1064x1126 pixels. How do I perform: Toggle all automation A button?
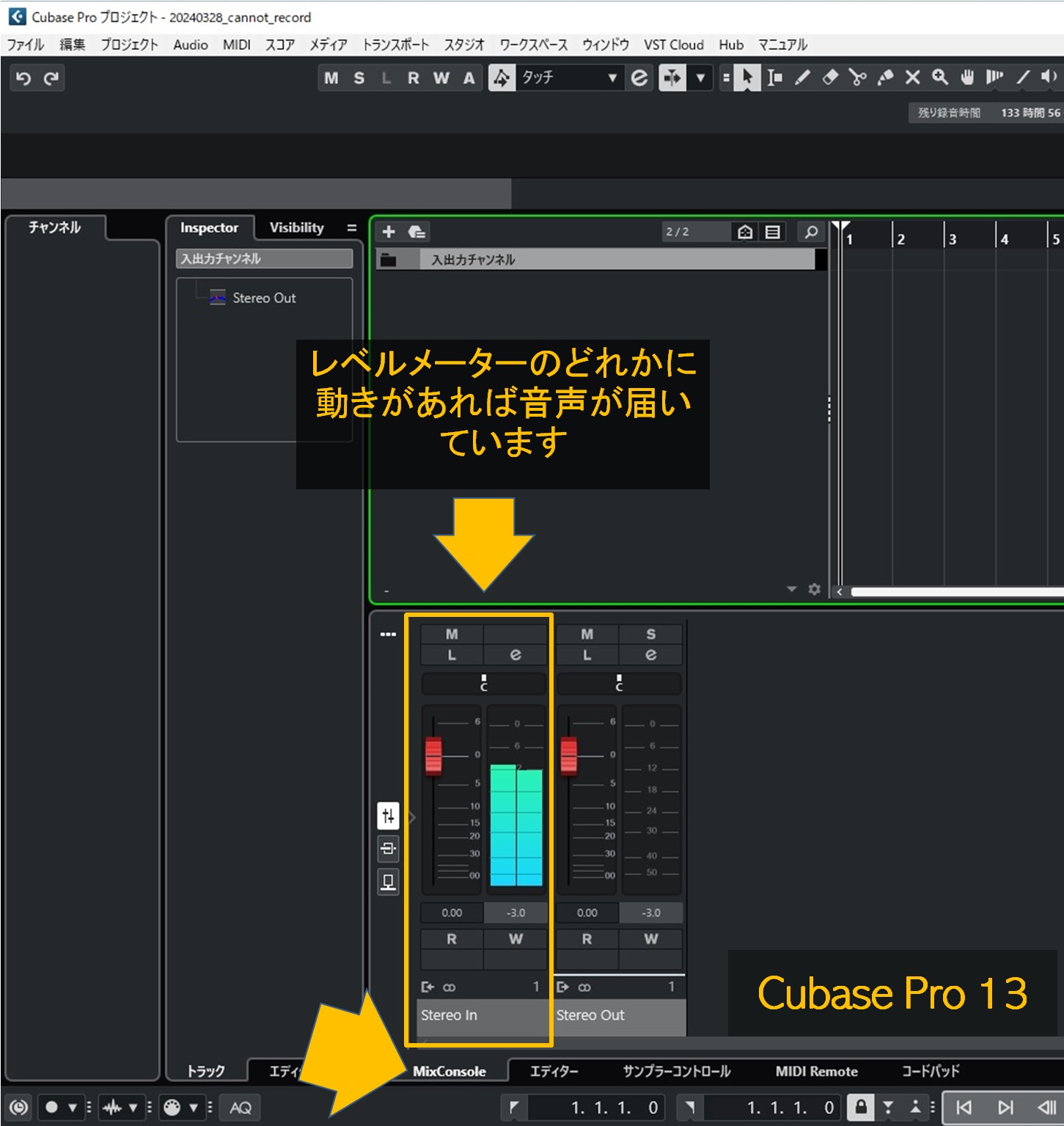click(x=469, y=78)
